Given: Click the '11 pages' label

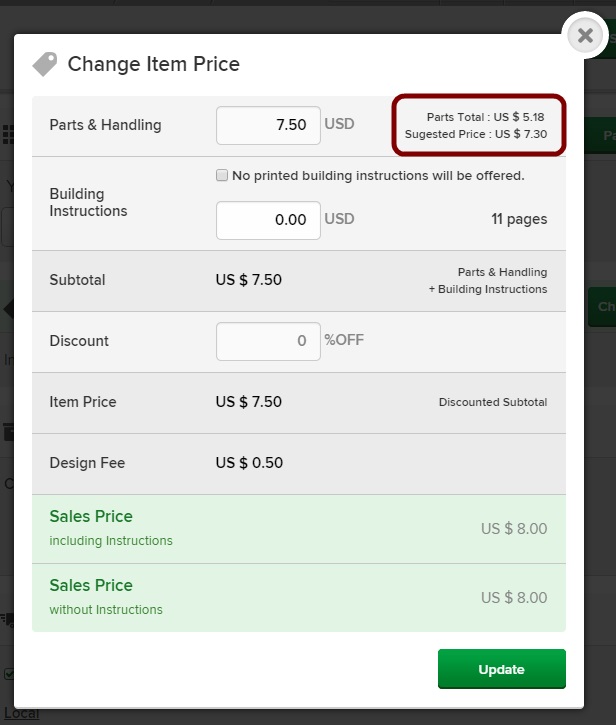Looking at the screenshot, I should (x=519, y=219).
